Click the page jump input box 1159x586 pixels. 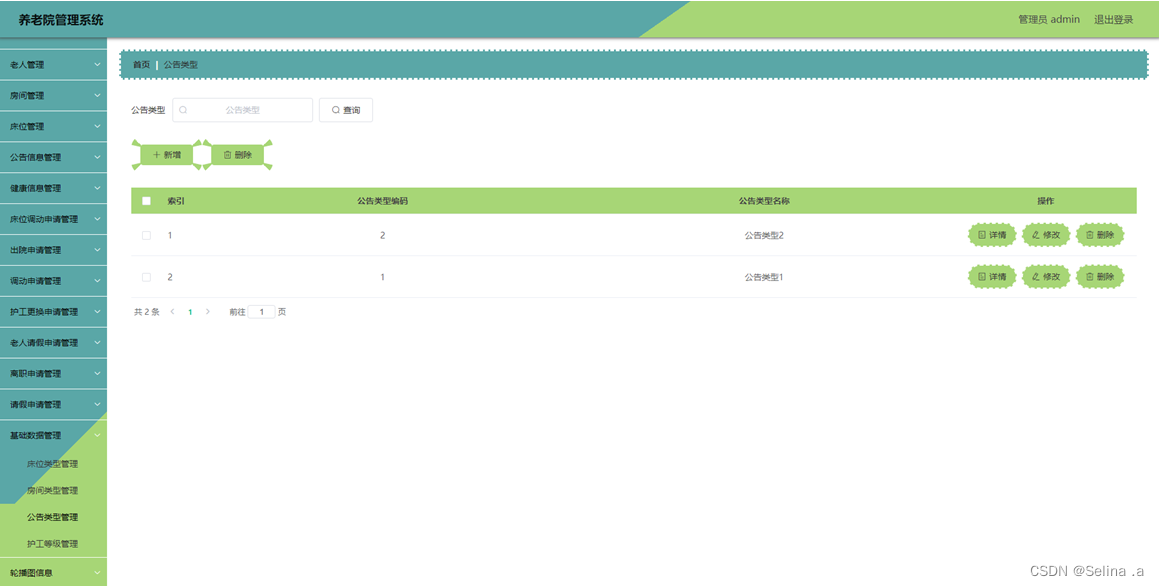click(x=262, y=312)
